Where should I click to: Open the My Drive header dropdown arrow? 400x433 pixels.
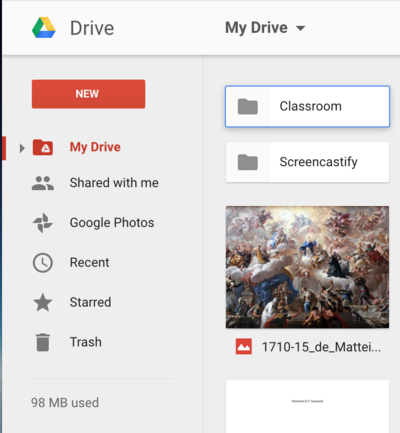click(300, 28)
